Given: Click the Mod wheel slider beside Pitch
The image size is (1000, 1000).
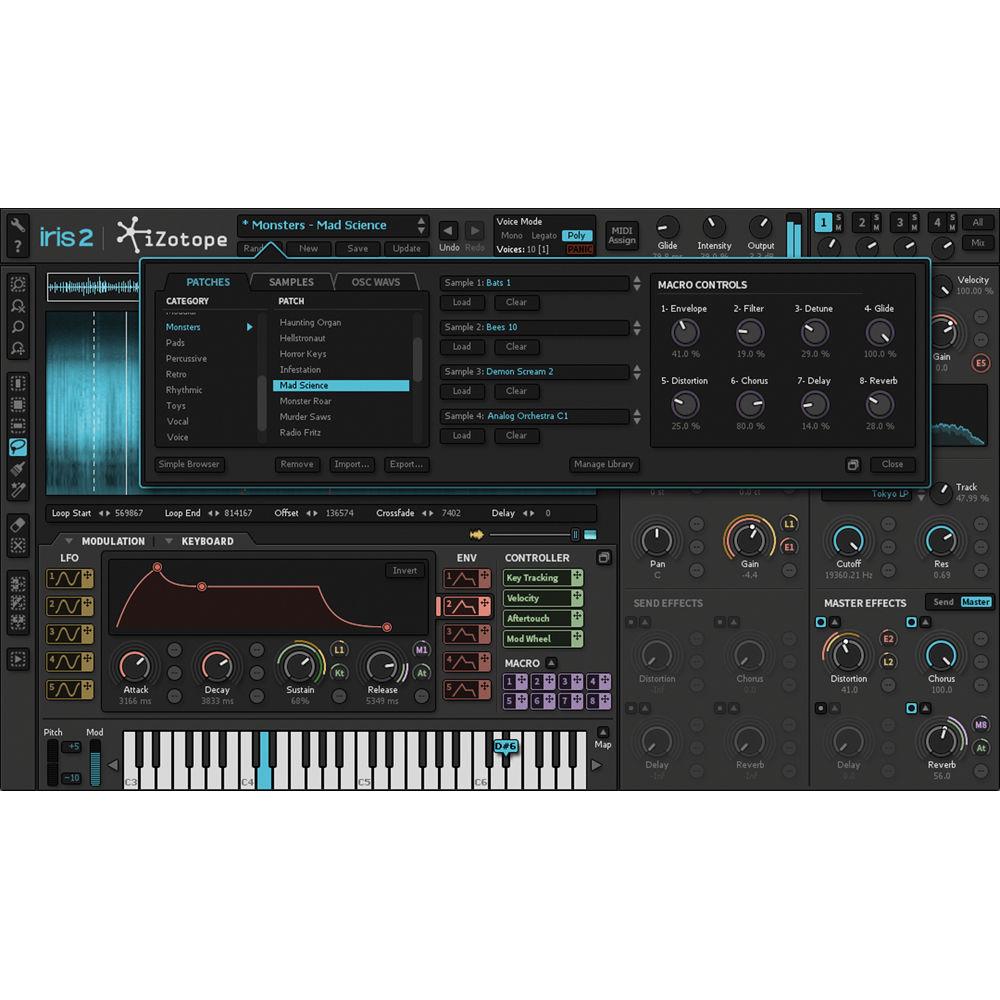Looking at the screenshot, I should click(95, 760).
